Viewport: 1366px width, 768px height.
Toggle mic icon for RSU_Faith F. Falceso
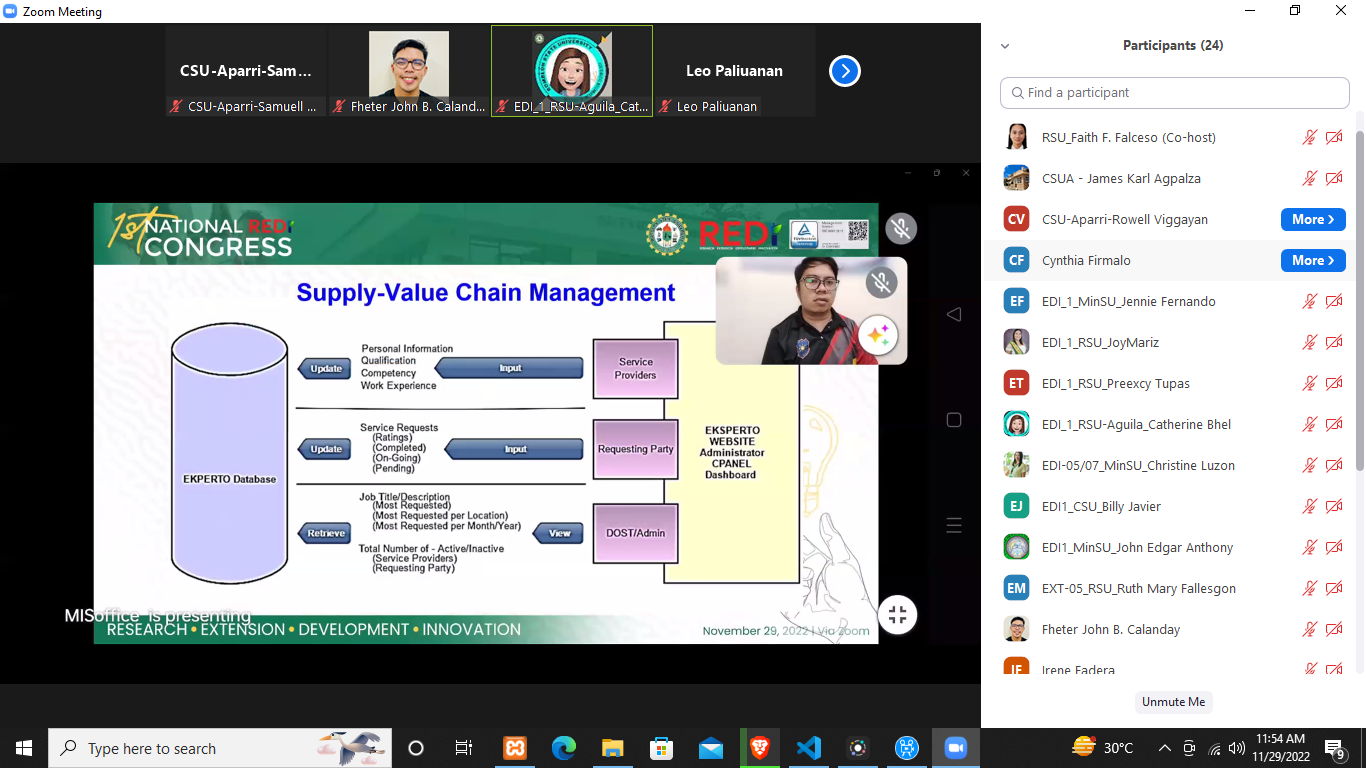[x=1310, y=138]
